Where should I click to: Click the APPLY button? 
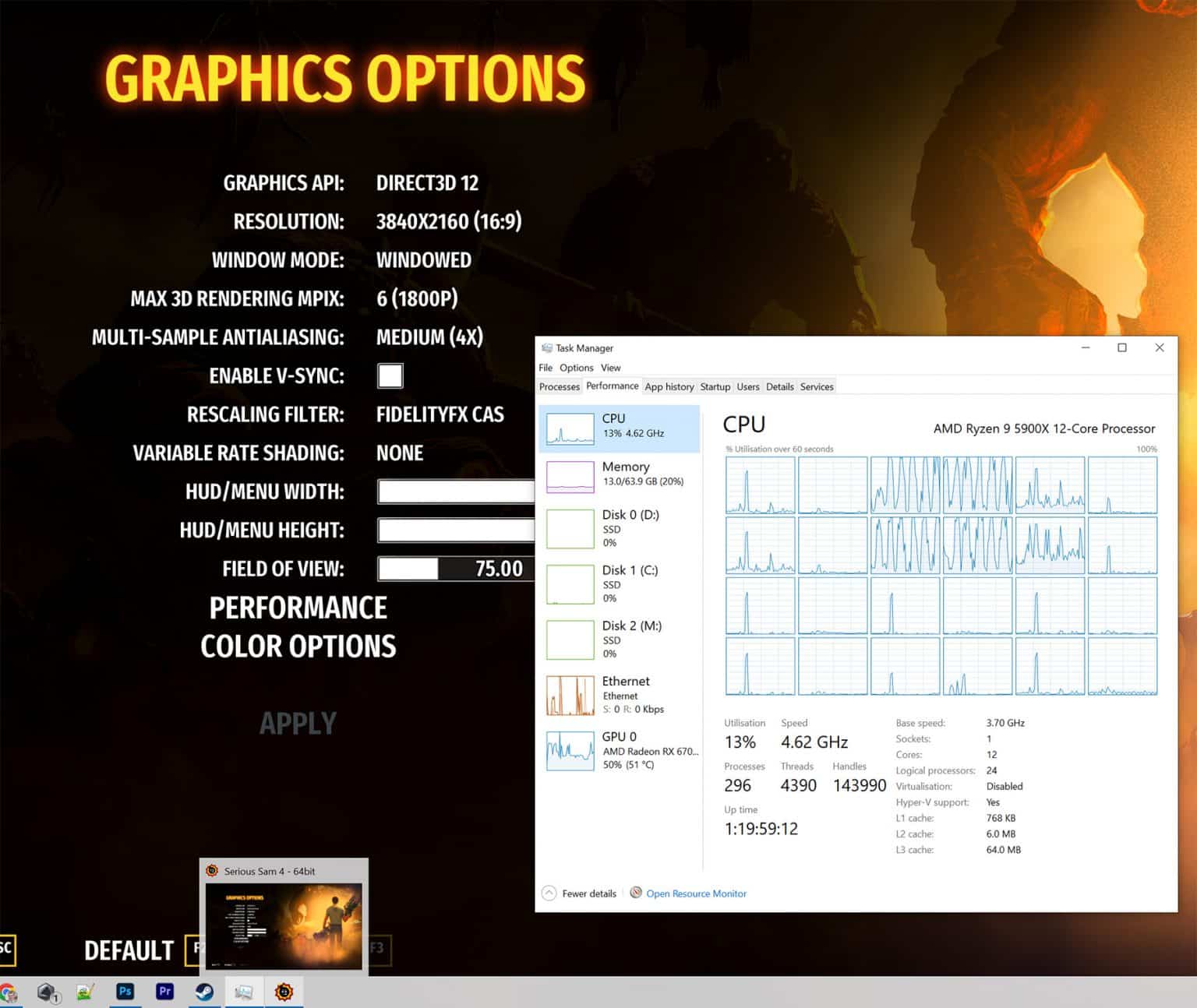298,723
